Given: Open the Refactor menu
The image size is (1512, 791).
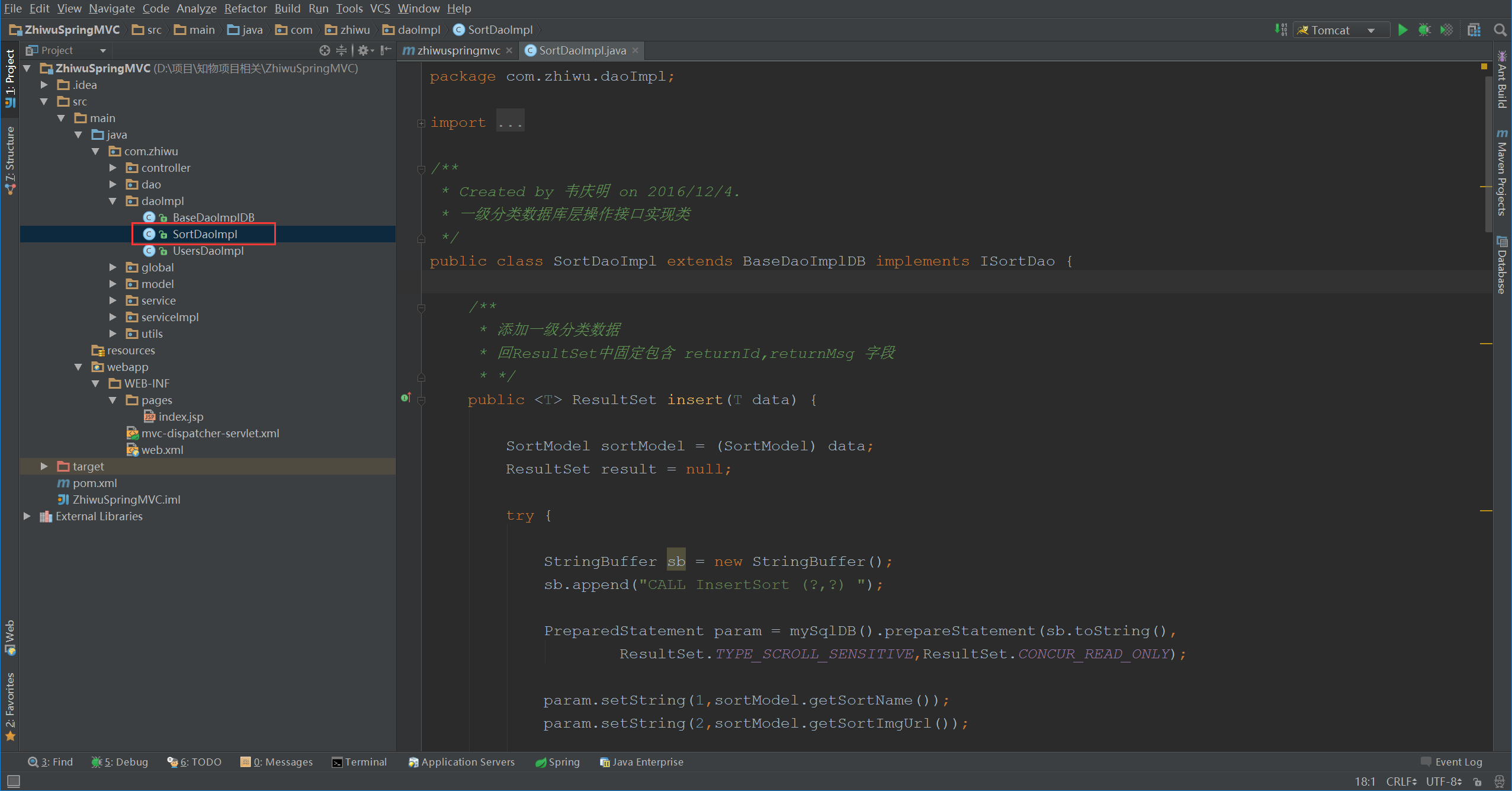Looking at the screenshot, I should tap(245, 8).
